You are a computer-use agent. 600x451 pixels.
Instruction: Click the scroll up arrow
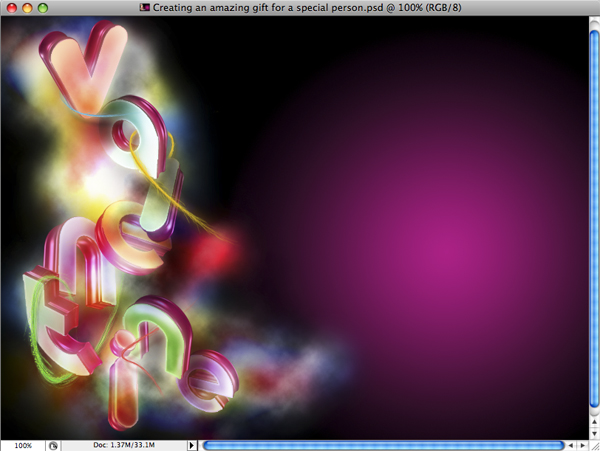click(x=594, y=422)
